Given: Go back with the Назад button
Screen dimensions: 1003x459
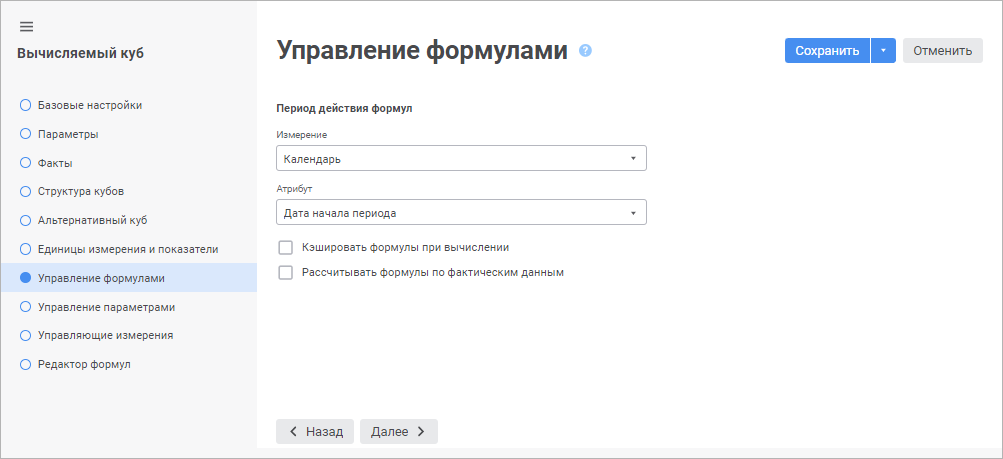Looking at the screenshot, I should point(315,431).
